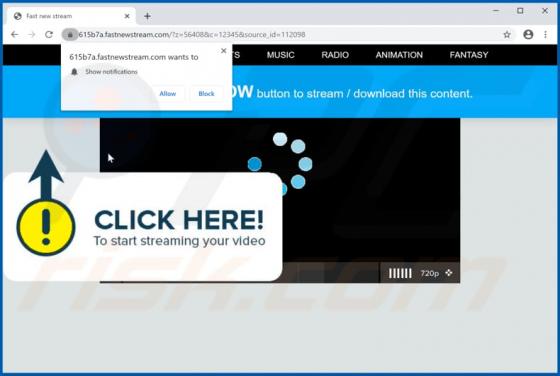Viewport: 560px width, 376px height.
Task: Open the ANIMATION menu item
Action: click(399, 55)
